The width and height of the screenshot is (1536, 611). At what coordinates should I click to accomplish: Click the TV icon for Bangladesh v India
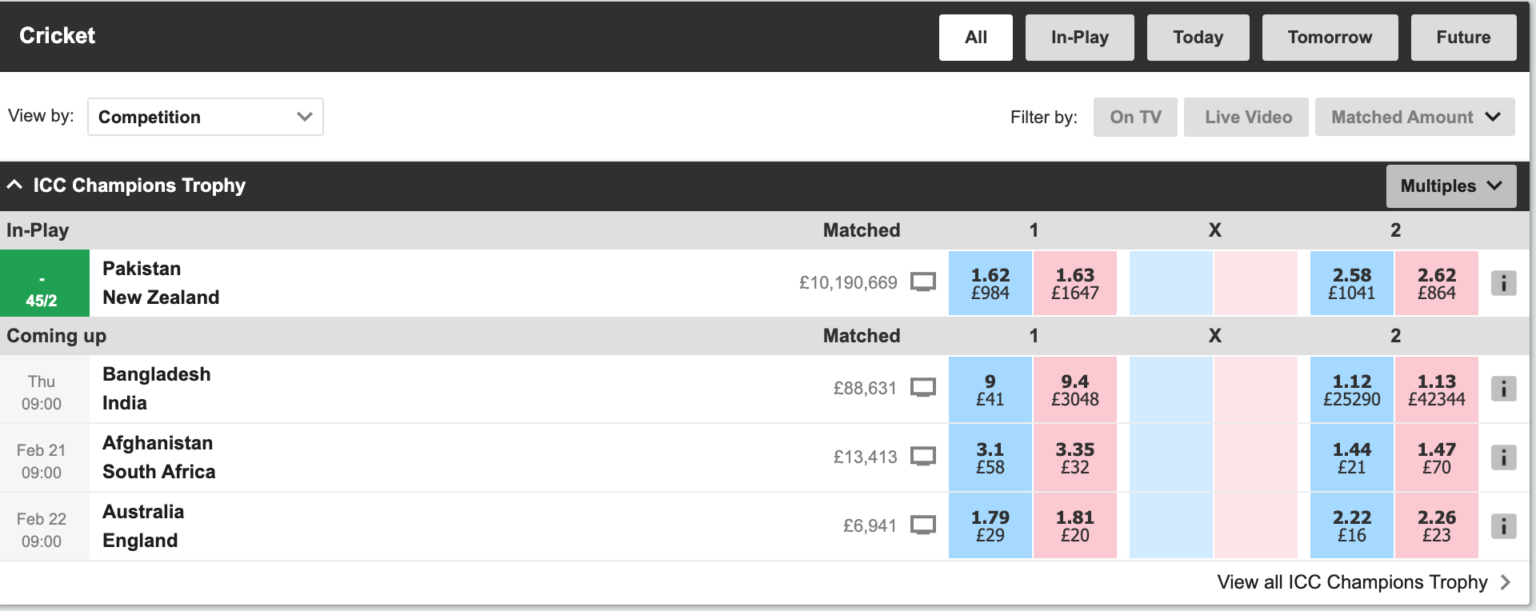click(x=923, y=388)
